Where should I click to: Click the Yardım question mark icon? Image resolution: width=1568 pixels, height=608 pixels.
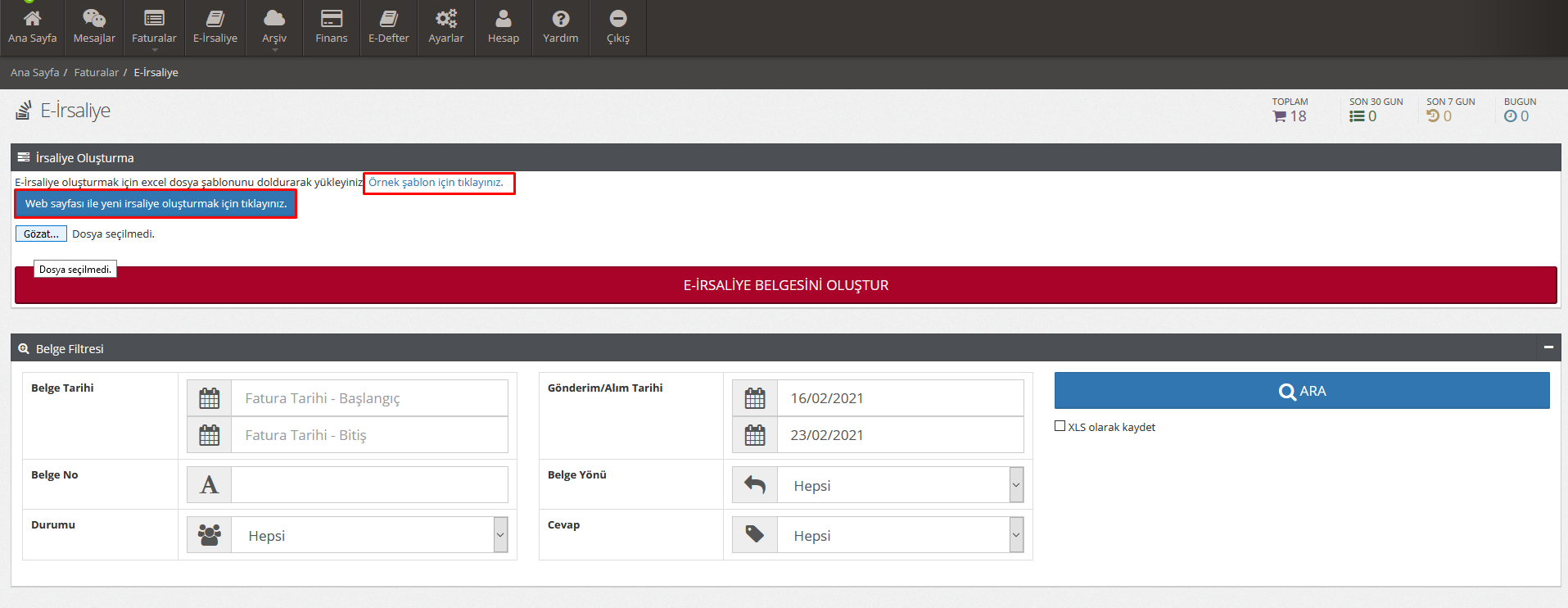(x=560, y=19)
